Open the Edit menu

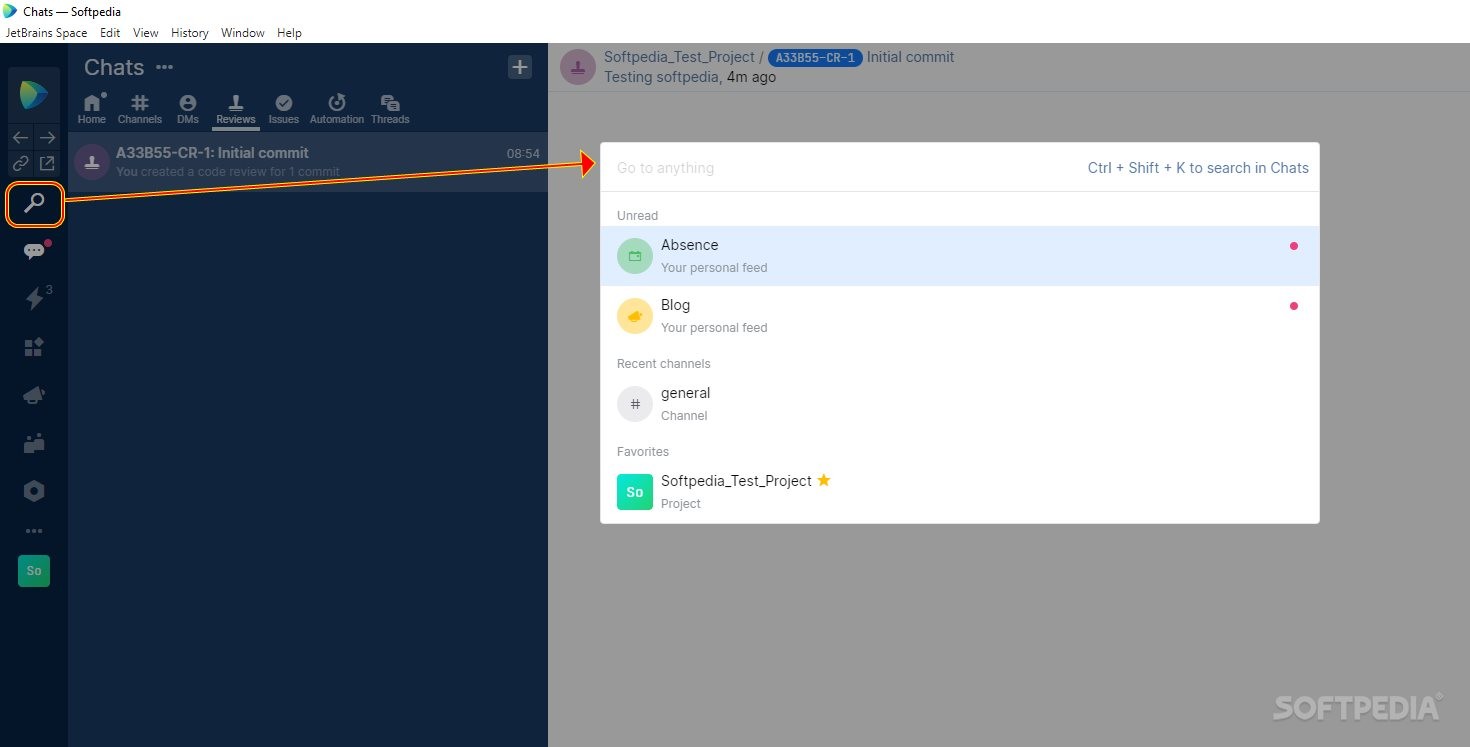pos(110,33)
